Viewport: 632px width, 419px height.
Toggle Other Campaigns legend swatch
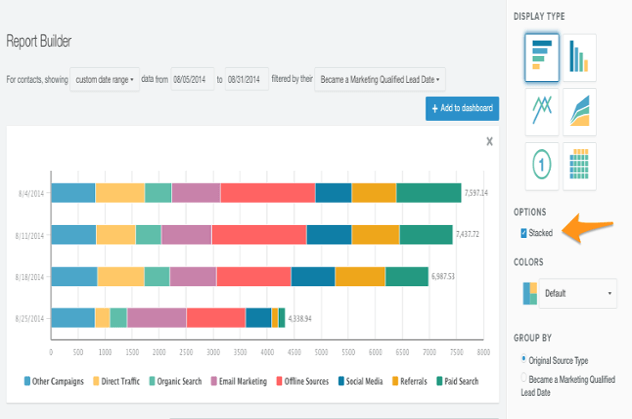point(27,381)
